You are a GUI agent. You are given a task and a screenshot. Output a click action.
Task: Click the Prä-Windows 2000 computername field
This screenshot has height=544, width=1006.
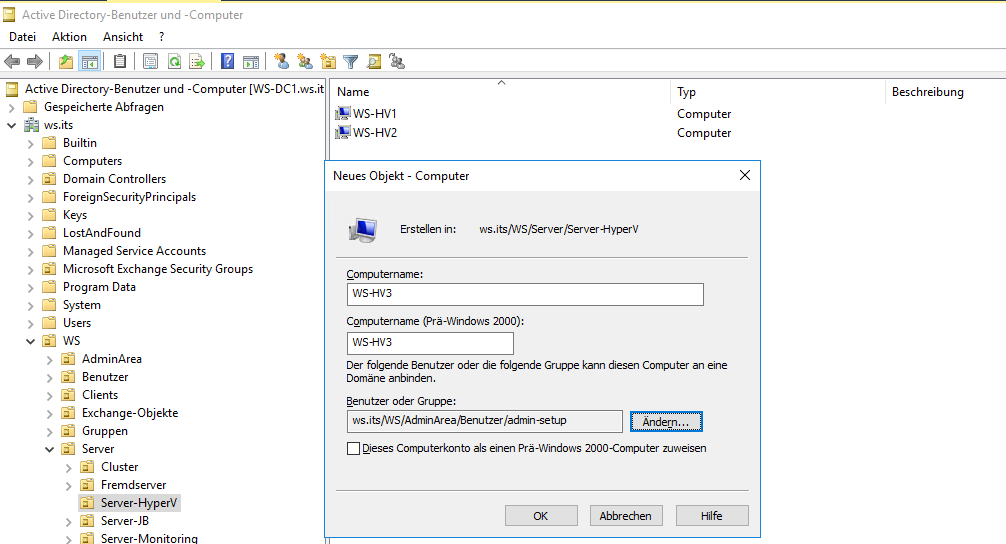click(430, 343)
